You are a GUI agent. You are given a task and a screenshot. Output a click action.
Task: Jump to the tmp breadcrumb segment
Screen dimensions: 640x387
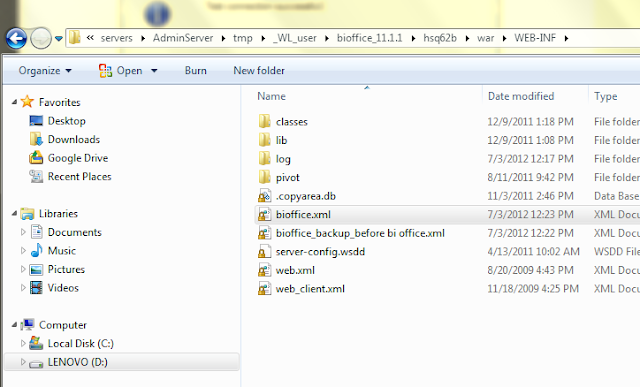243,38
